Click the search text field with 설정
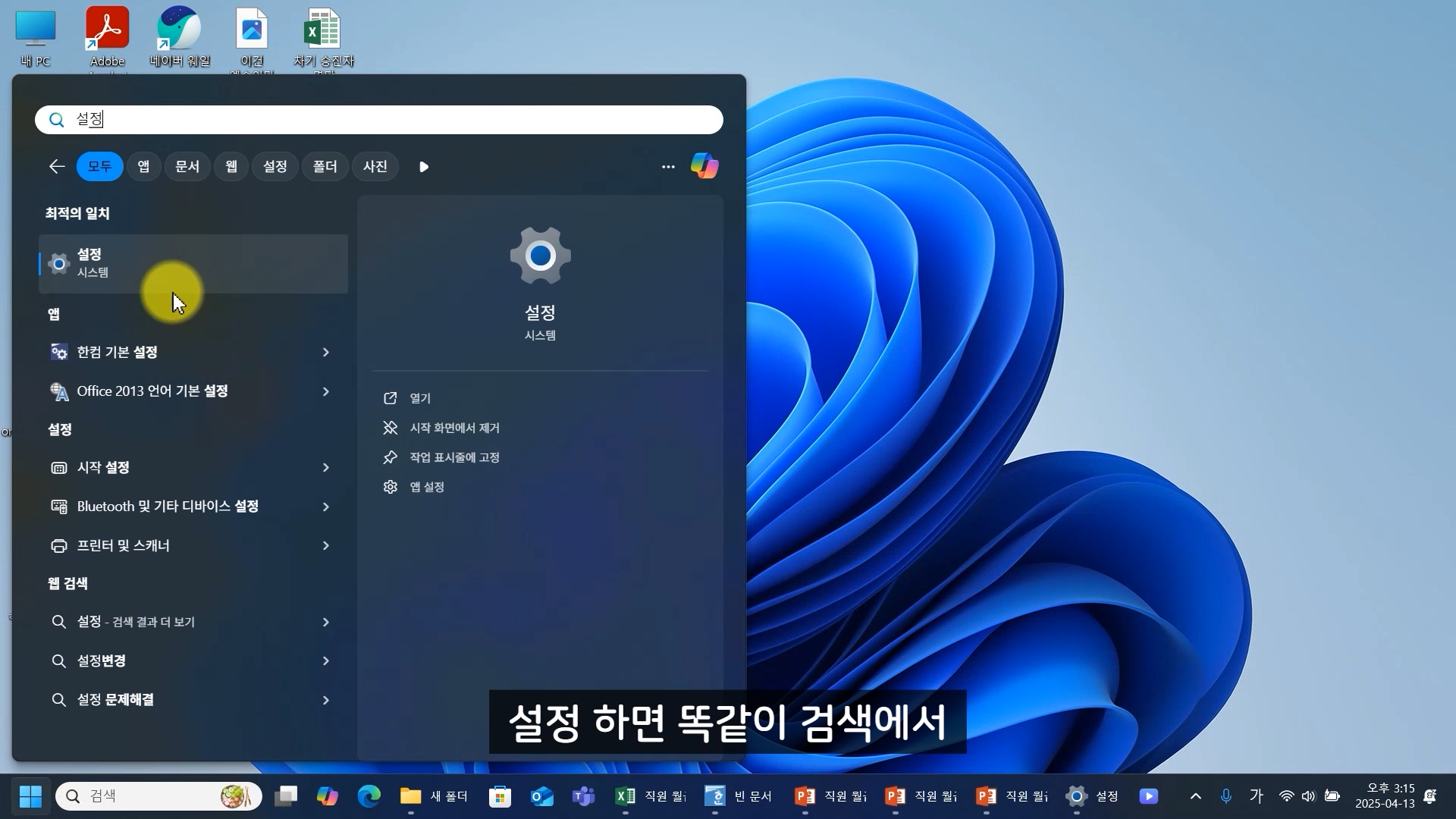This screenshot has height=819, width=1456. (x=379, y=120)
